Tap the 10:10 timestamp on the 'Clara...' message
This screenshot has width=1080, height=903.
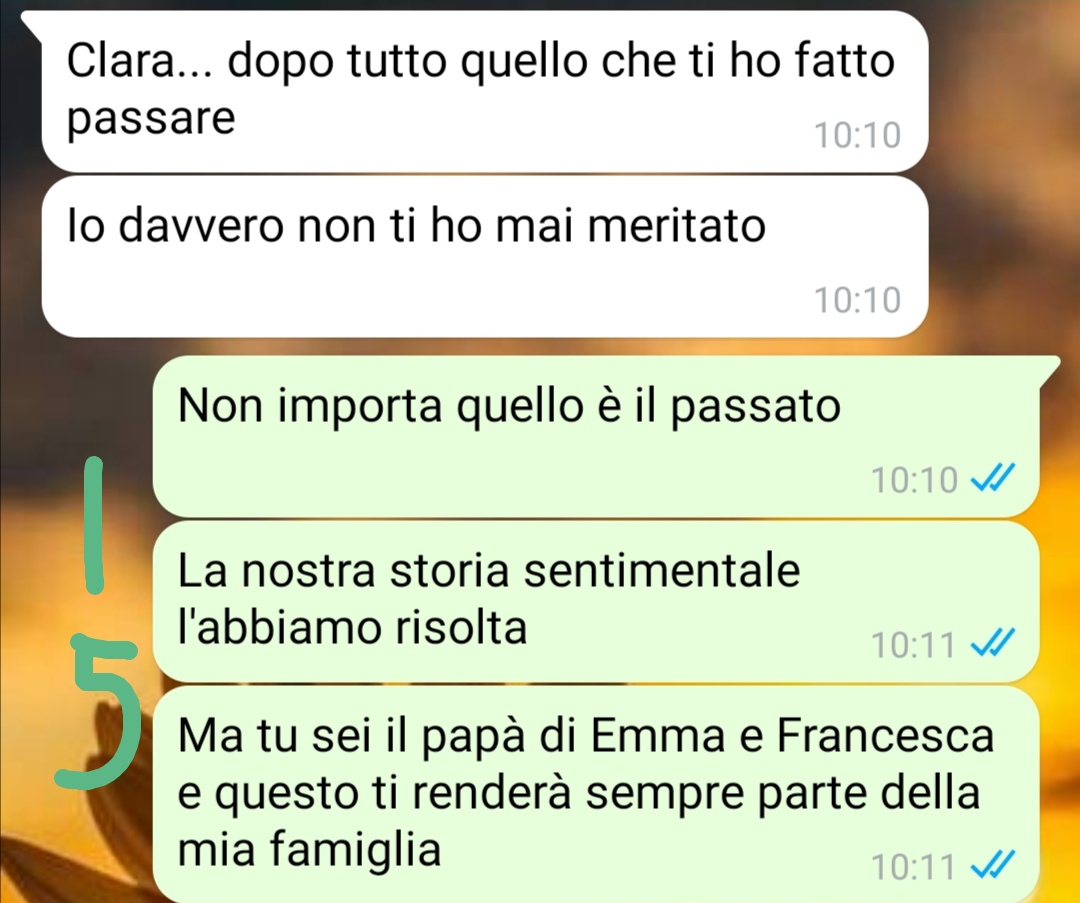pos(858,135)
